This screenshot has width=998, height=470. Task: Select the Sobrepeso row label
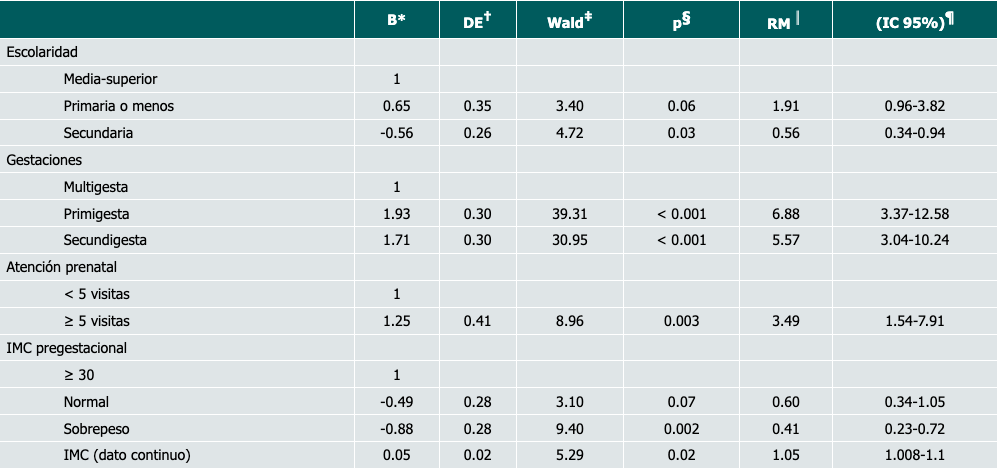pyautogui.click(x=98, y=429)
